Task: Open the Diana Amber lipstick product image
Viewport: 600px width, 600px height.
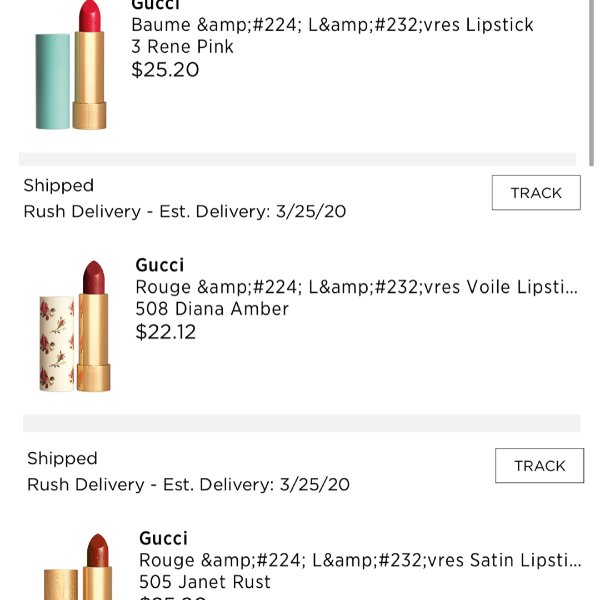Action: point(75,326)
